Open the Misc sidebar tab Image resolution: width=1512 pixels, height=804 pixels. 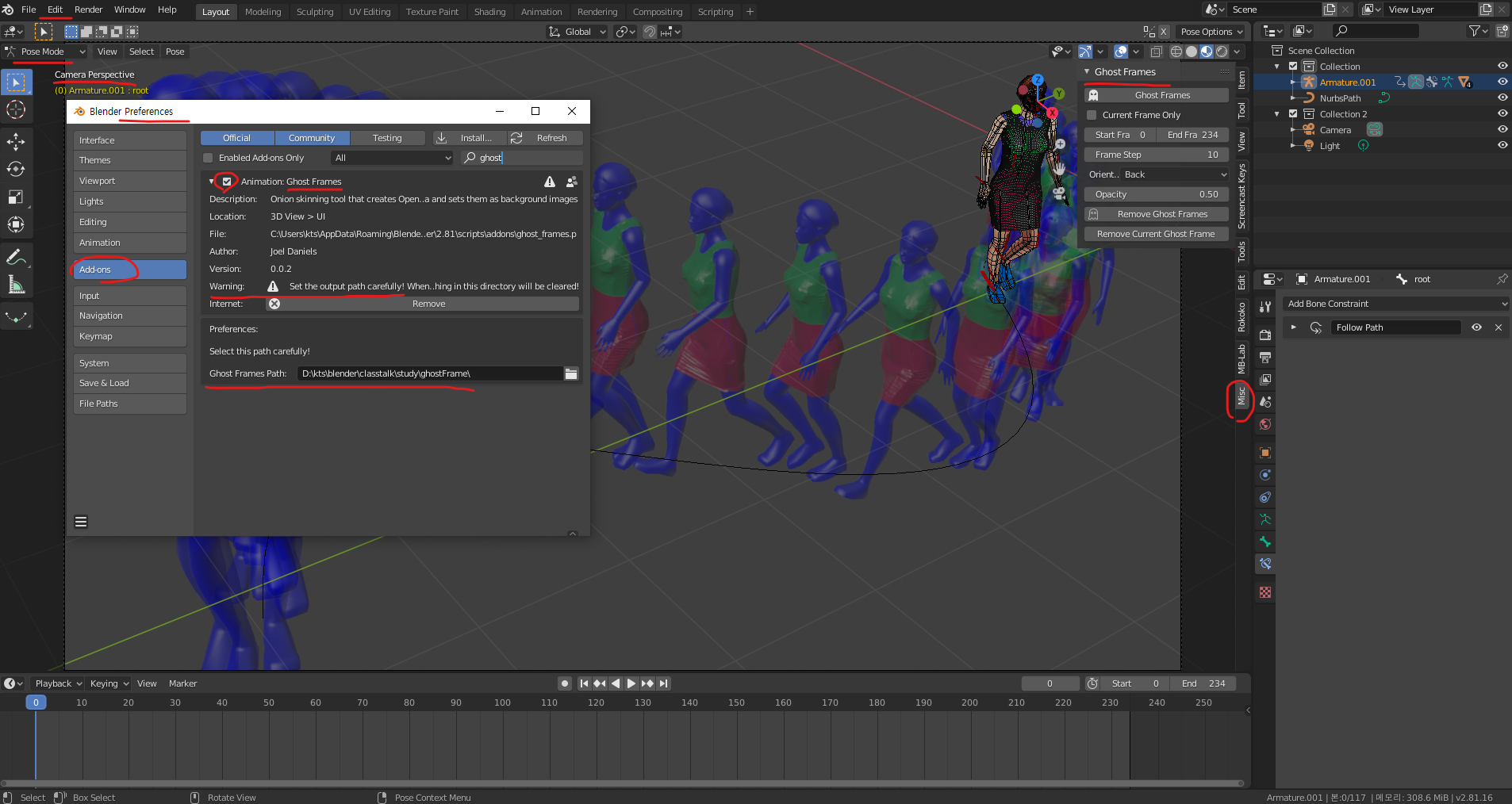[x=1241, y=397]
